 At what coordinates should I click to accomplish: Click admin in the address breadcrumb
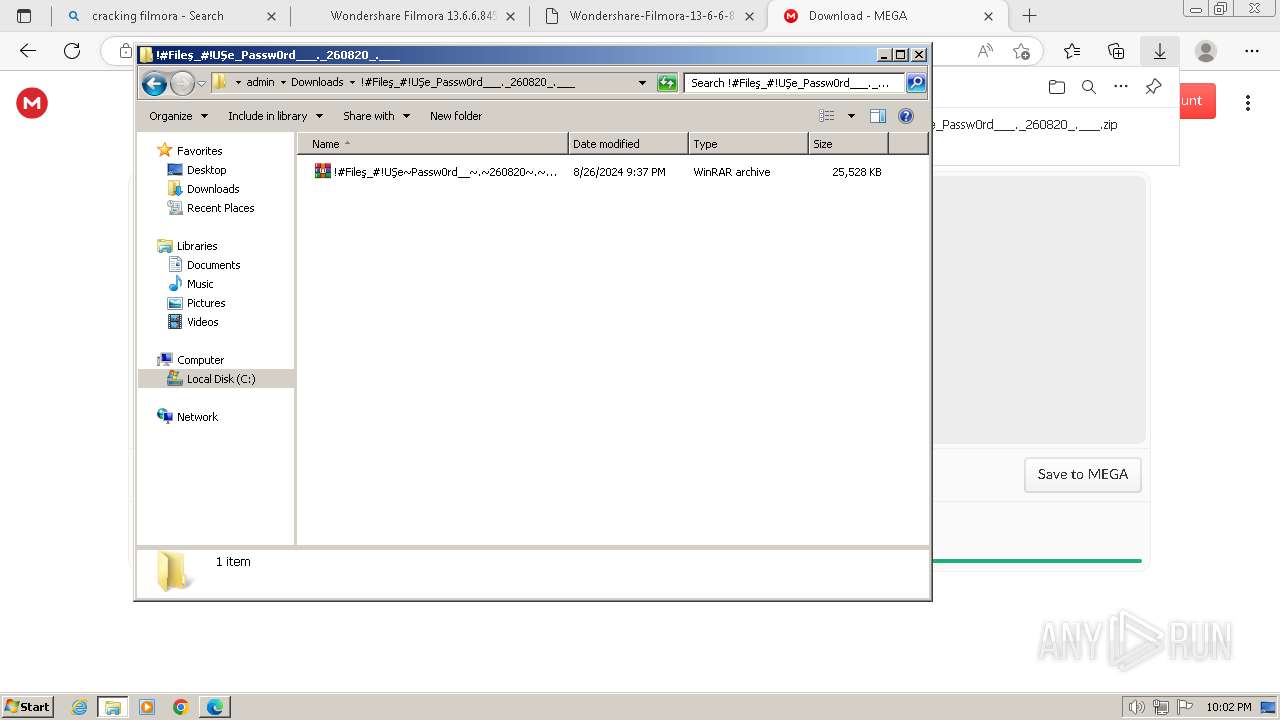pos(260,83)
